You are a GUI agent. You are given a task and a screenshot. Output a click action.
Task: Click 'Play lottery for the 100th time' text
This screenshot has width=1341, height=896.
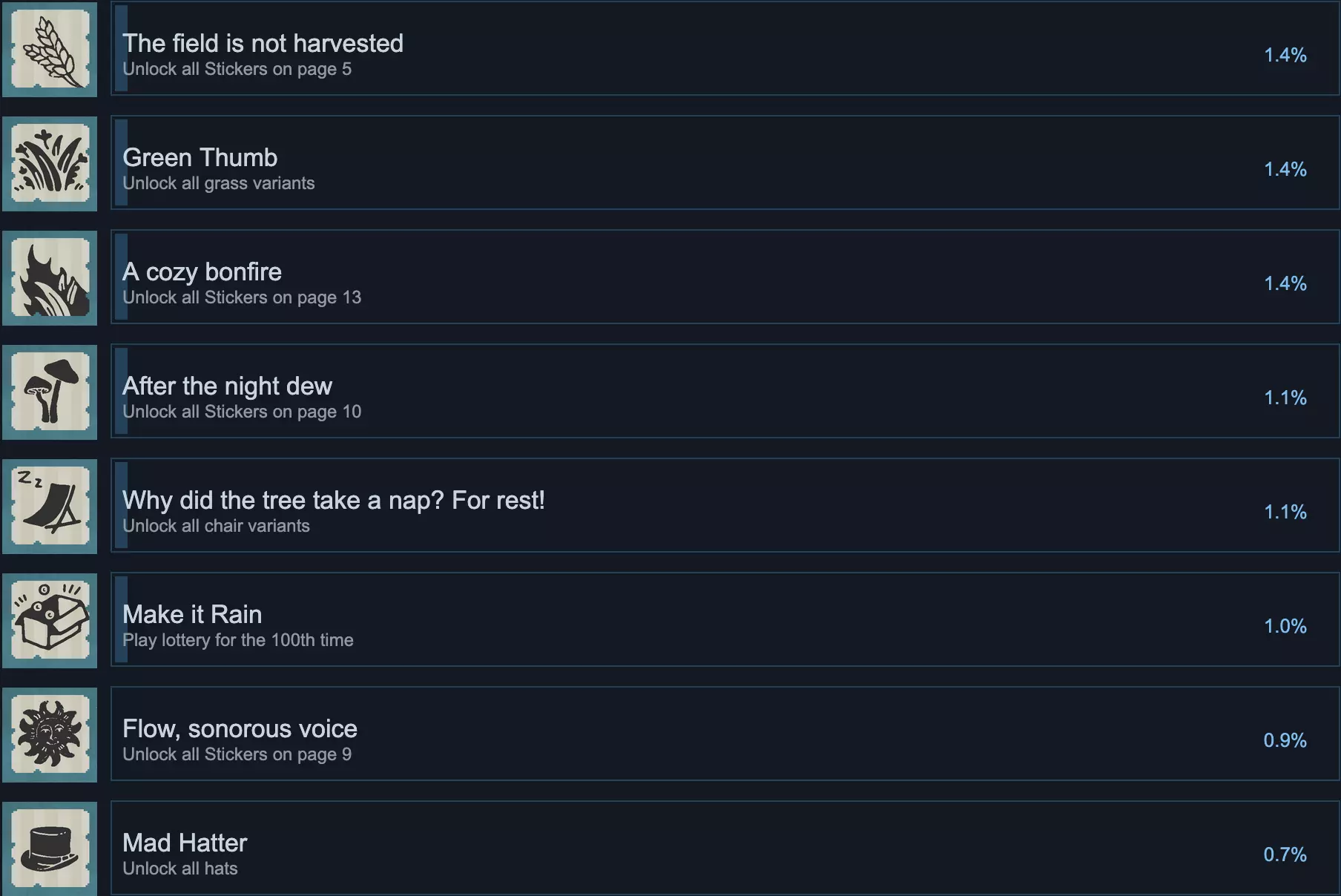237,640
